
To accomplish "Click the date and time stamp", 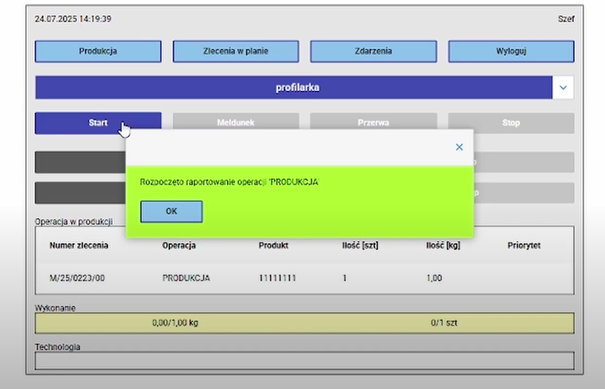I will pos(73,19).
